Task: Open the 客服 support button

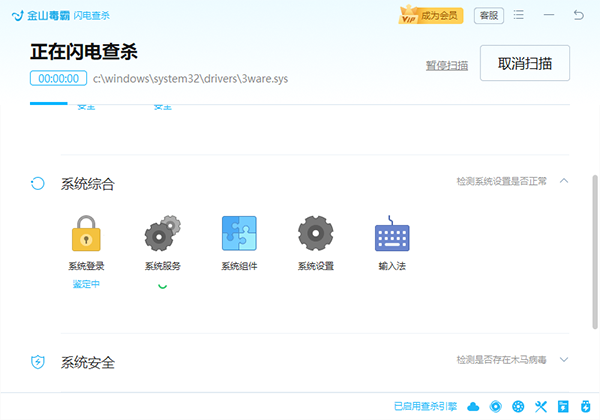Action: (489, 15)
